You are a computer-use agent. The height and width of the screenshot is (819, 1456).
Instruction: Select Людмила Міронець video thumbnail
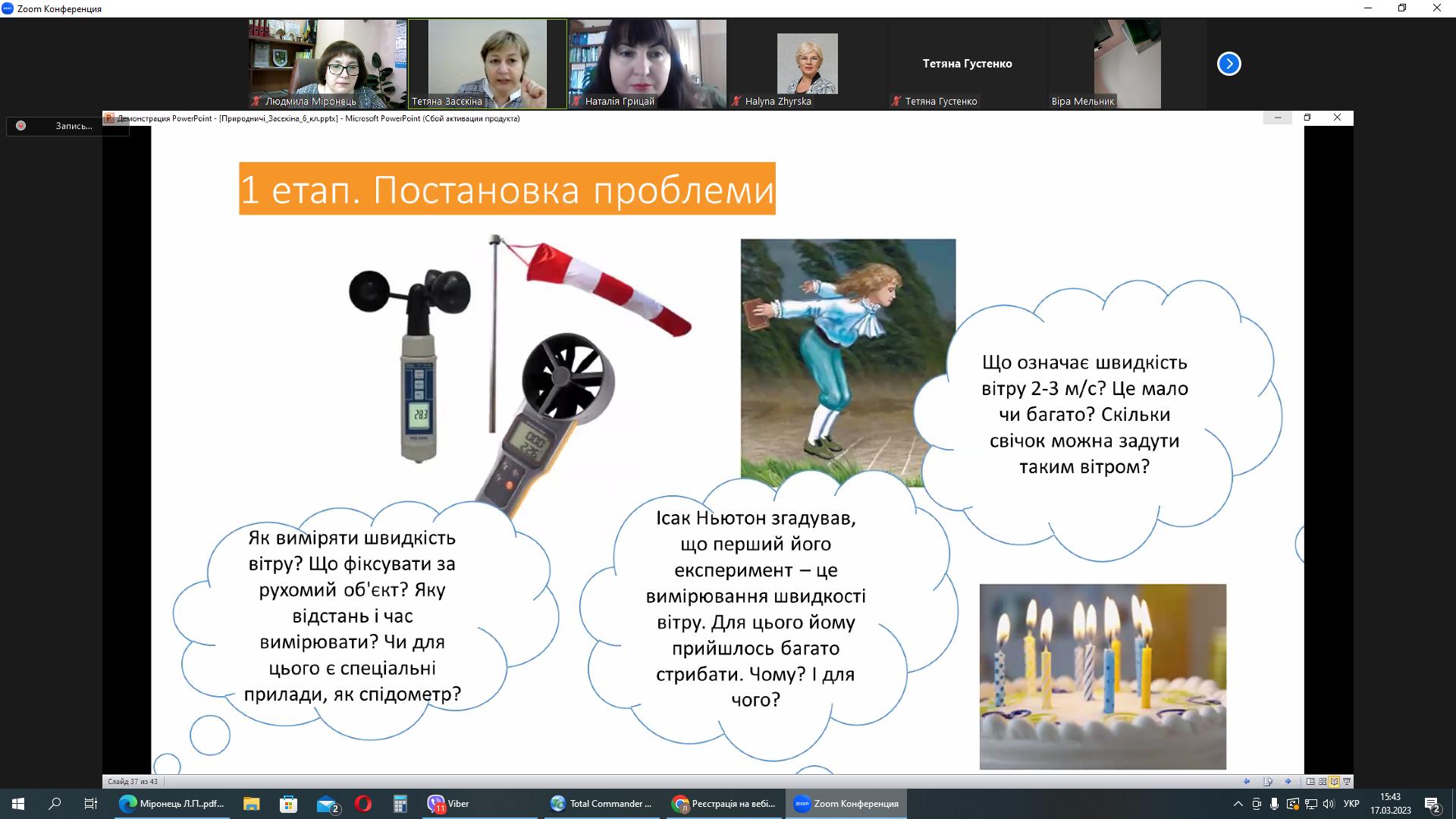(328, 64)
